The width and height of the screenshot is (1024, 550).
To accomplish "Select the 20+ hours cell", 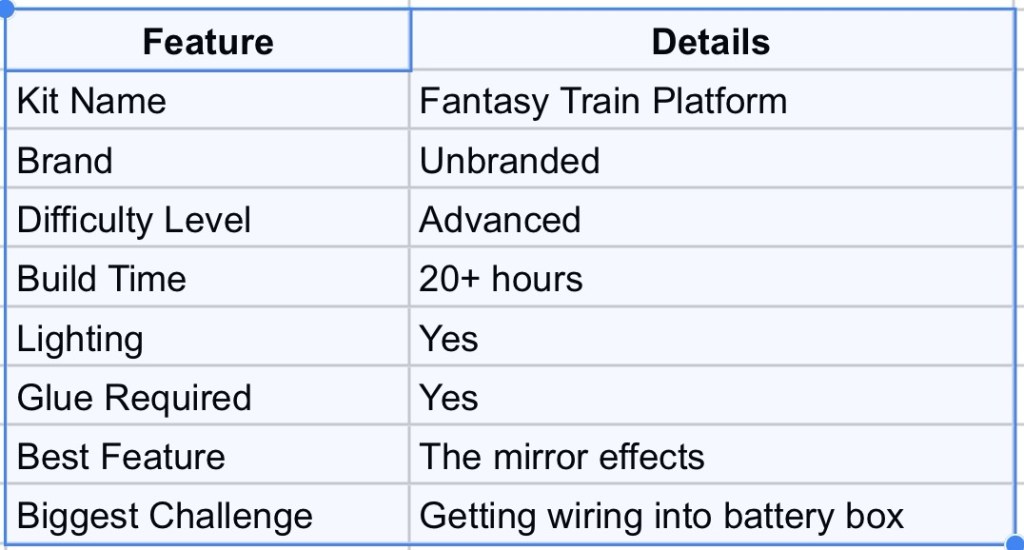I will [711, 279].
